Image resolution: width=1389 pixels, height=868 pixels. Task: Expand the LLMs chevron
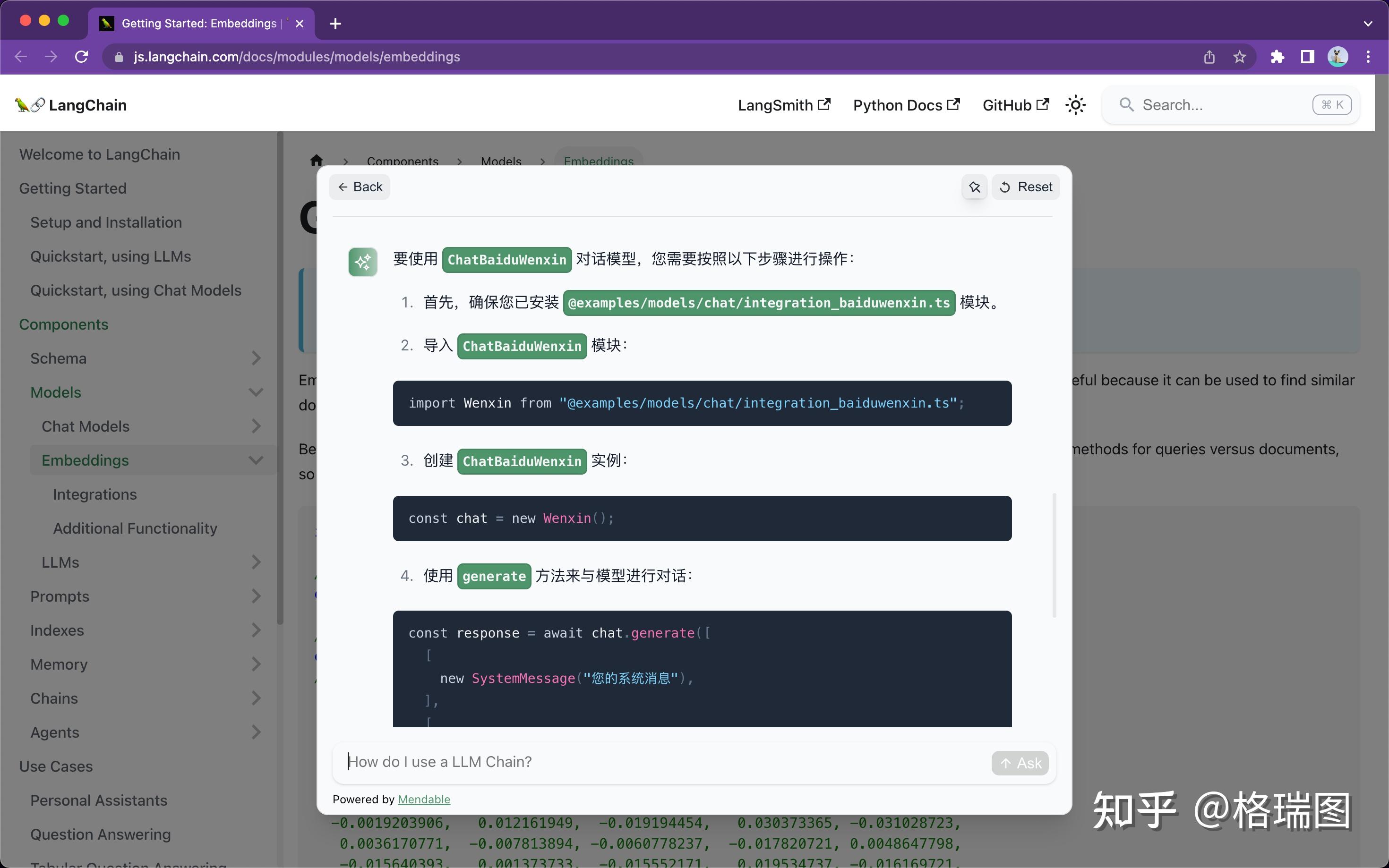[256, 562]
